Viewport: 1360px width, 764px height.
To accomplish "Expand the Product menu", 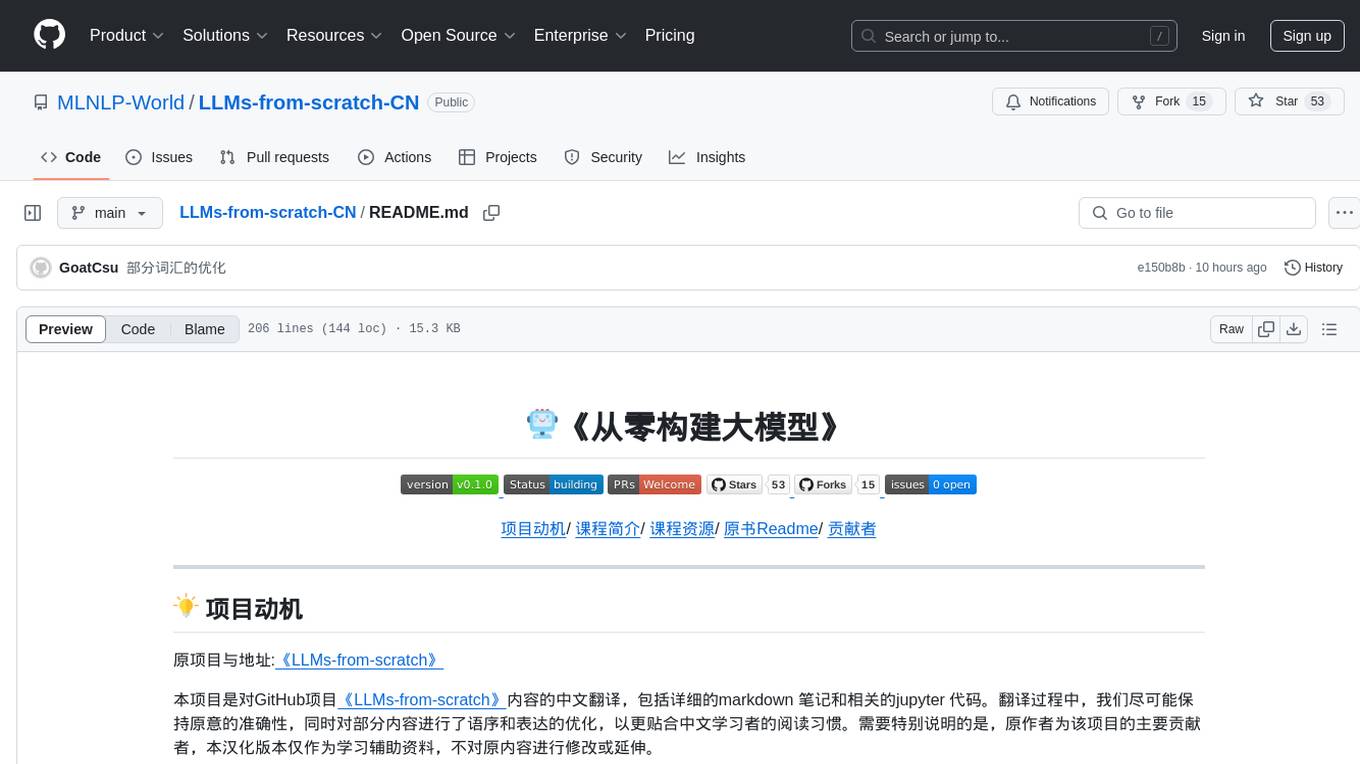I will coord(127,35).
